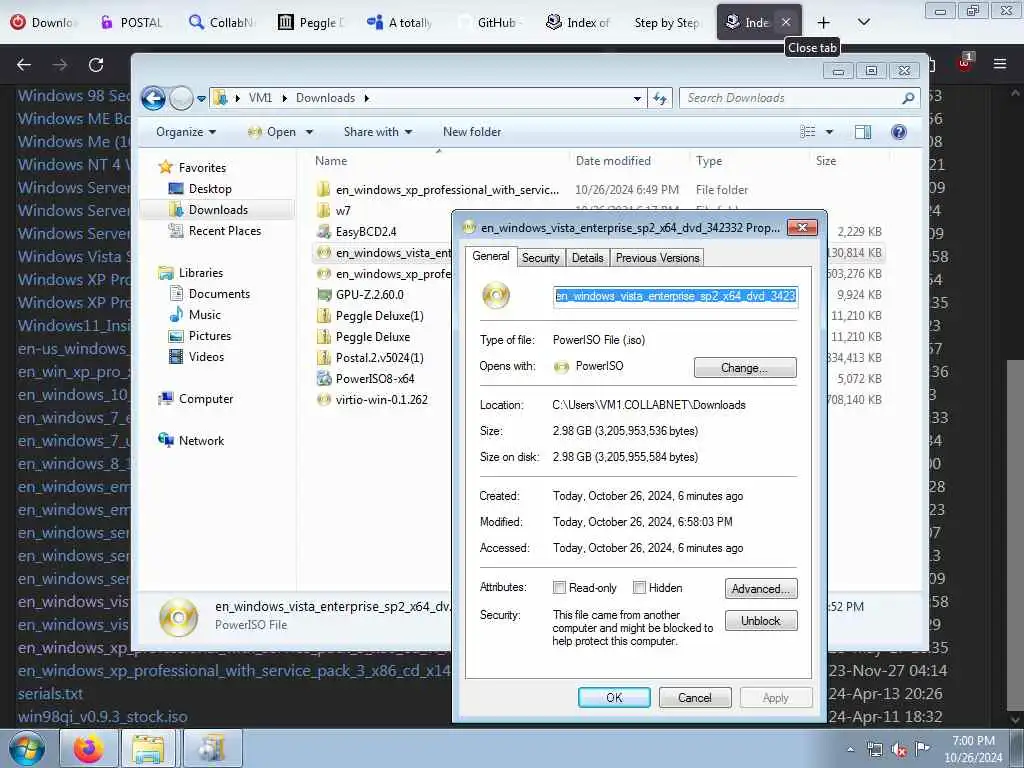Select the General tab
The height and width of the screenshot is (768, 1024).
tap(491, 256)
